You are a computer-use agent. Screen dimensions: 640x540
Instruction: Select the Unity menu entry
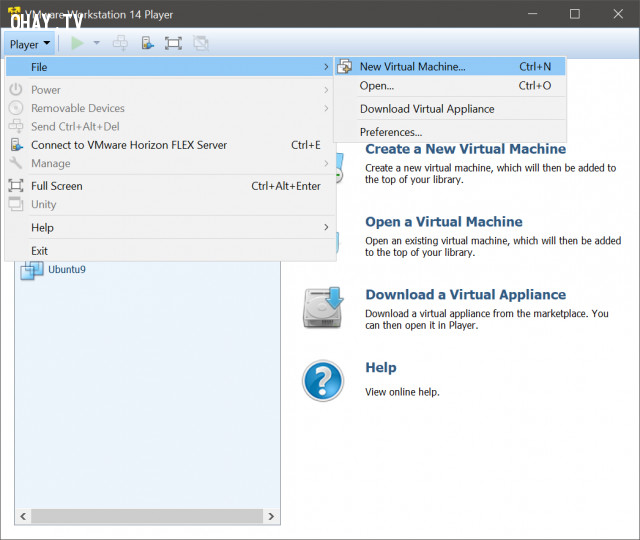(169, 204)
